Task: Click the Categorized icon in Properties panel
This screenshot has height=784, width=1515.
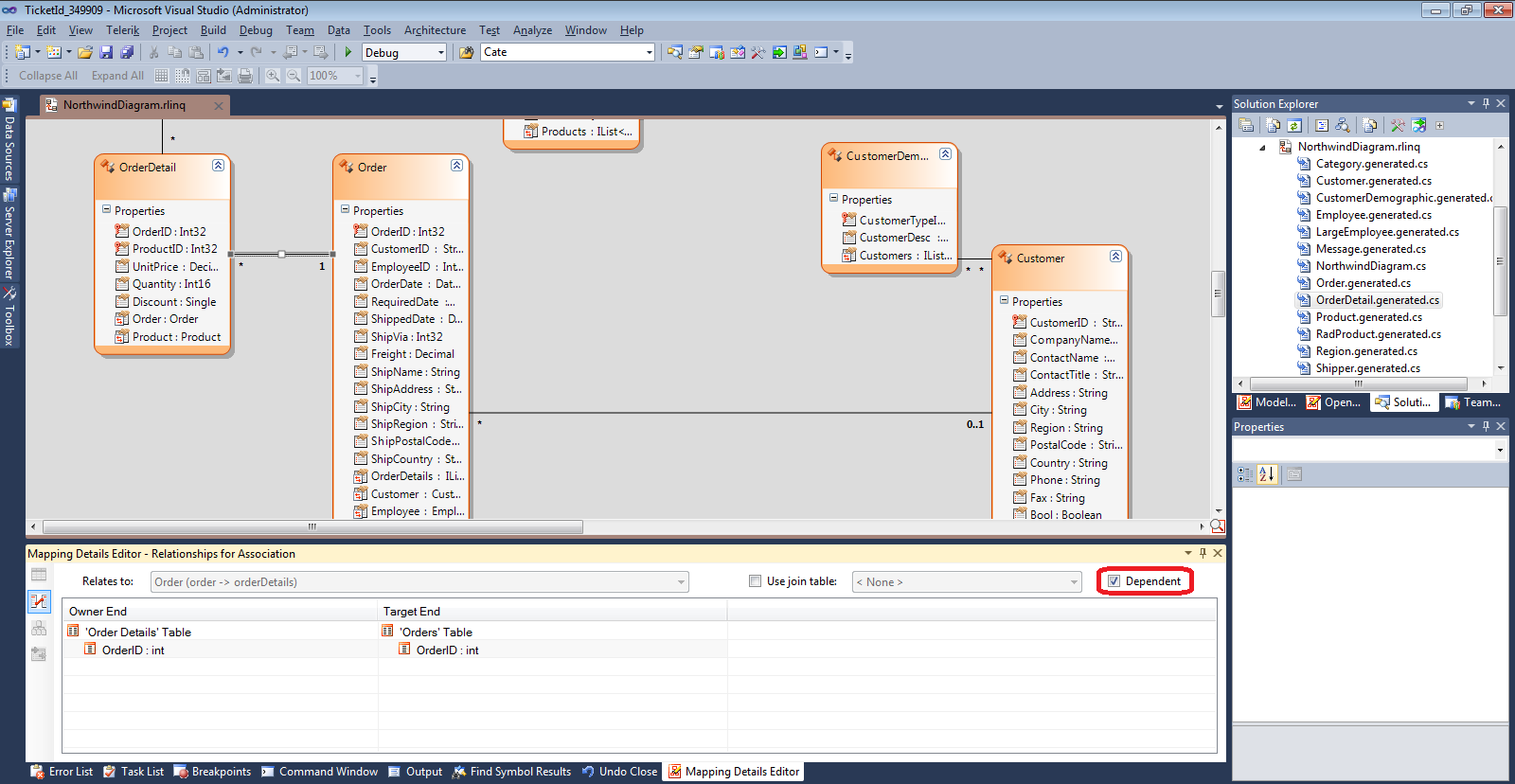Action: (x=1245, y=474)
